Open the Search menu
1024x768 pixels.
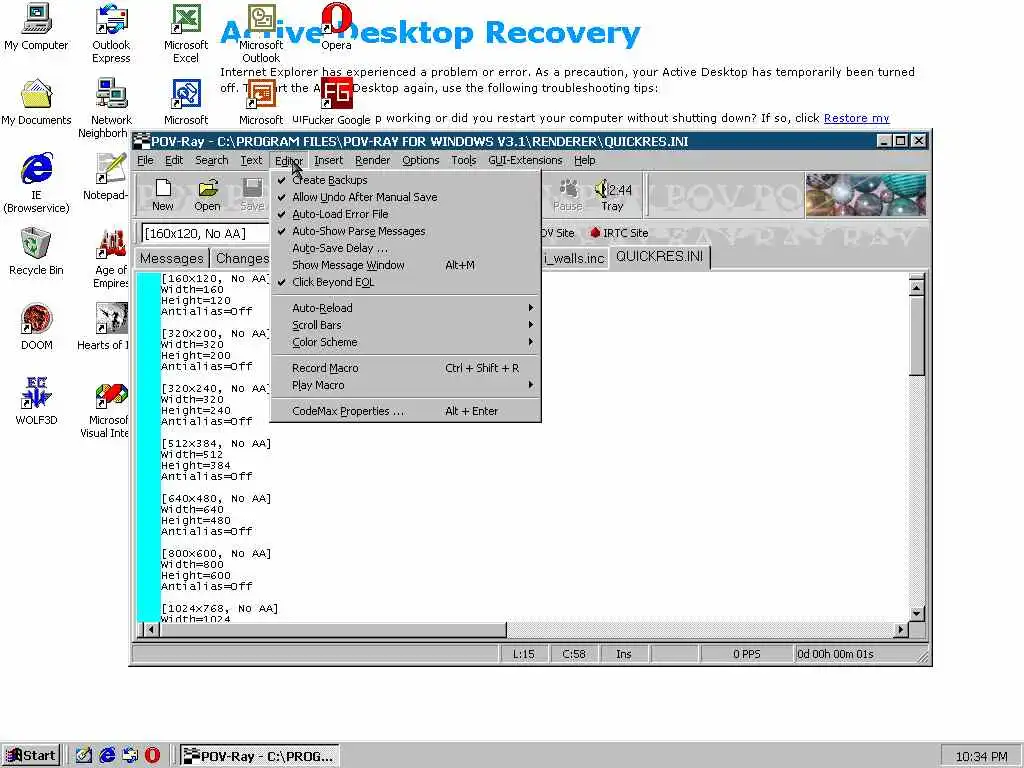coord(212,160)
